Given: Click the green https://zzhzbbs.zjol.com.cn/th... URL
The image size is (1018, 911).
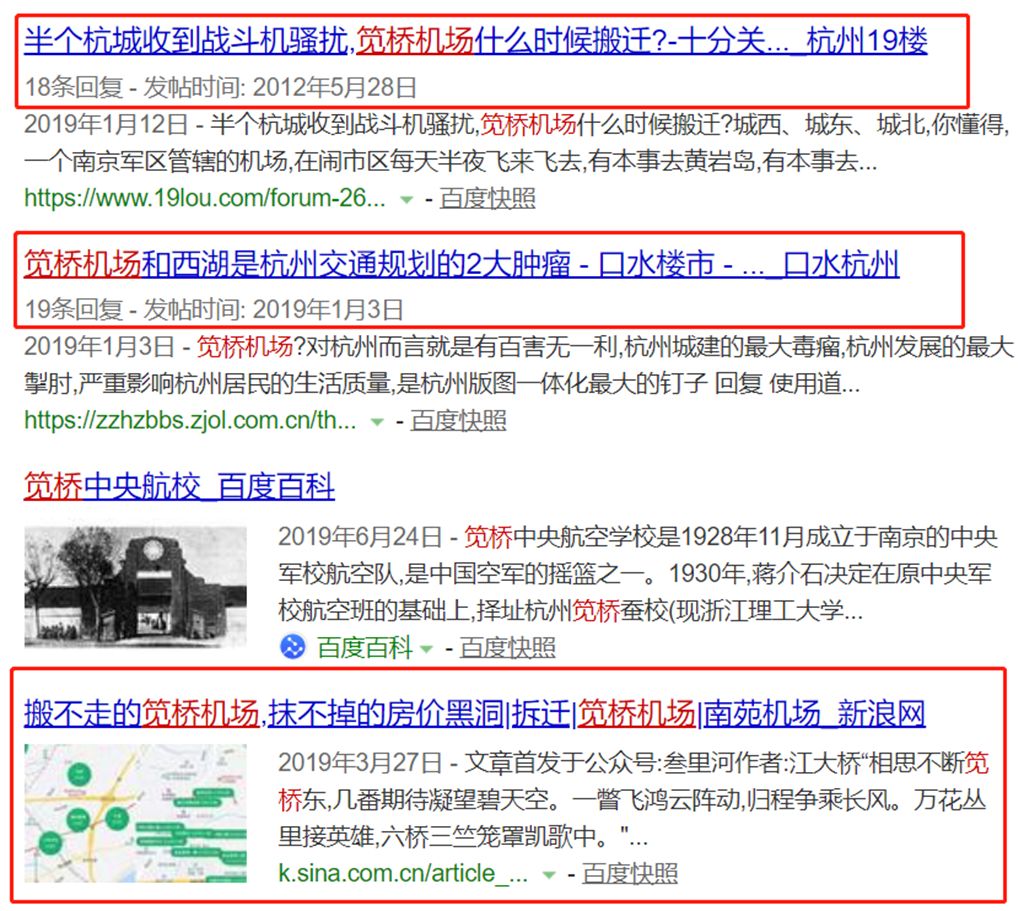Looking at the screenshot, I should [x=190, y=421].
